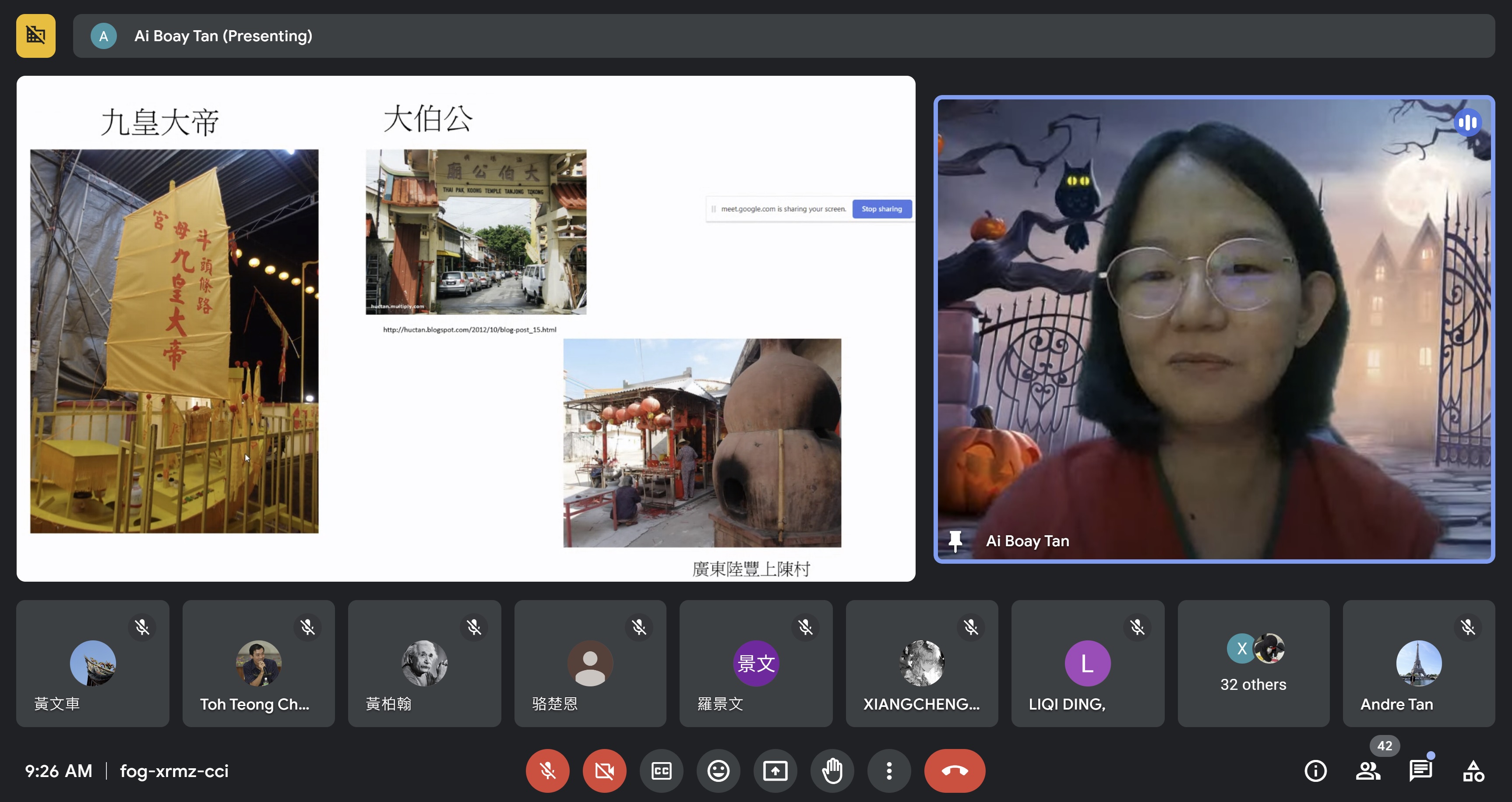Unmute the microphone in the call controls
Screen dimensions: 1512x802
[547, 771]
